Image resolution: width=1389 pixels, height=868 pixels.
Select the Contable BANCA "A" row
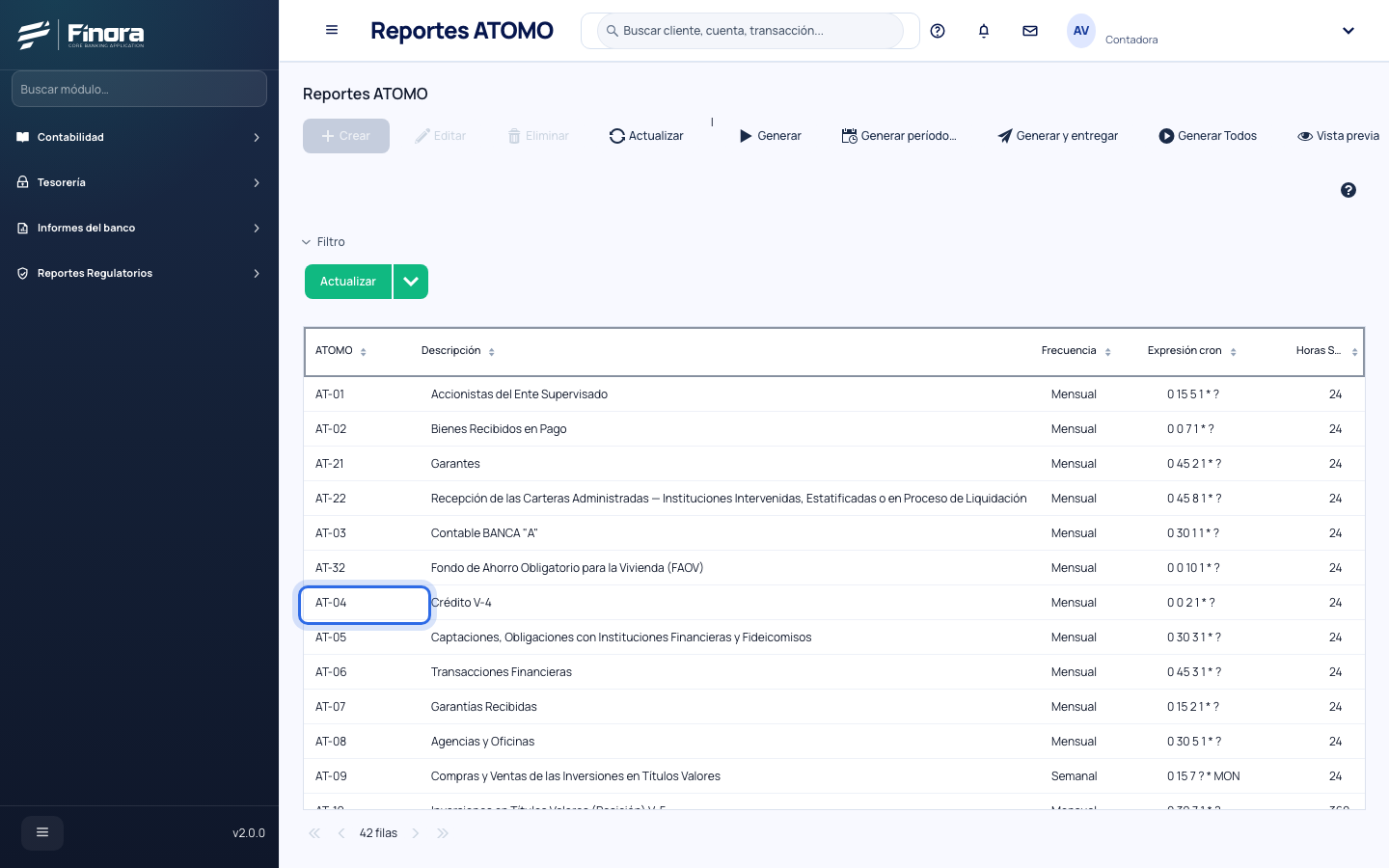click(x=834, y=533)
